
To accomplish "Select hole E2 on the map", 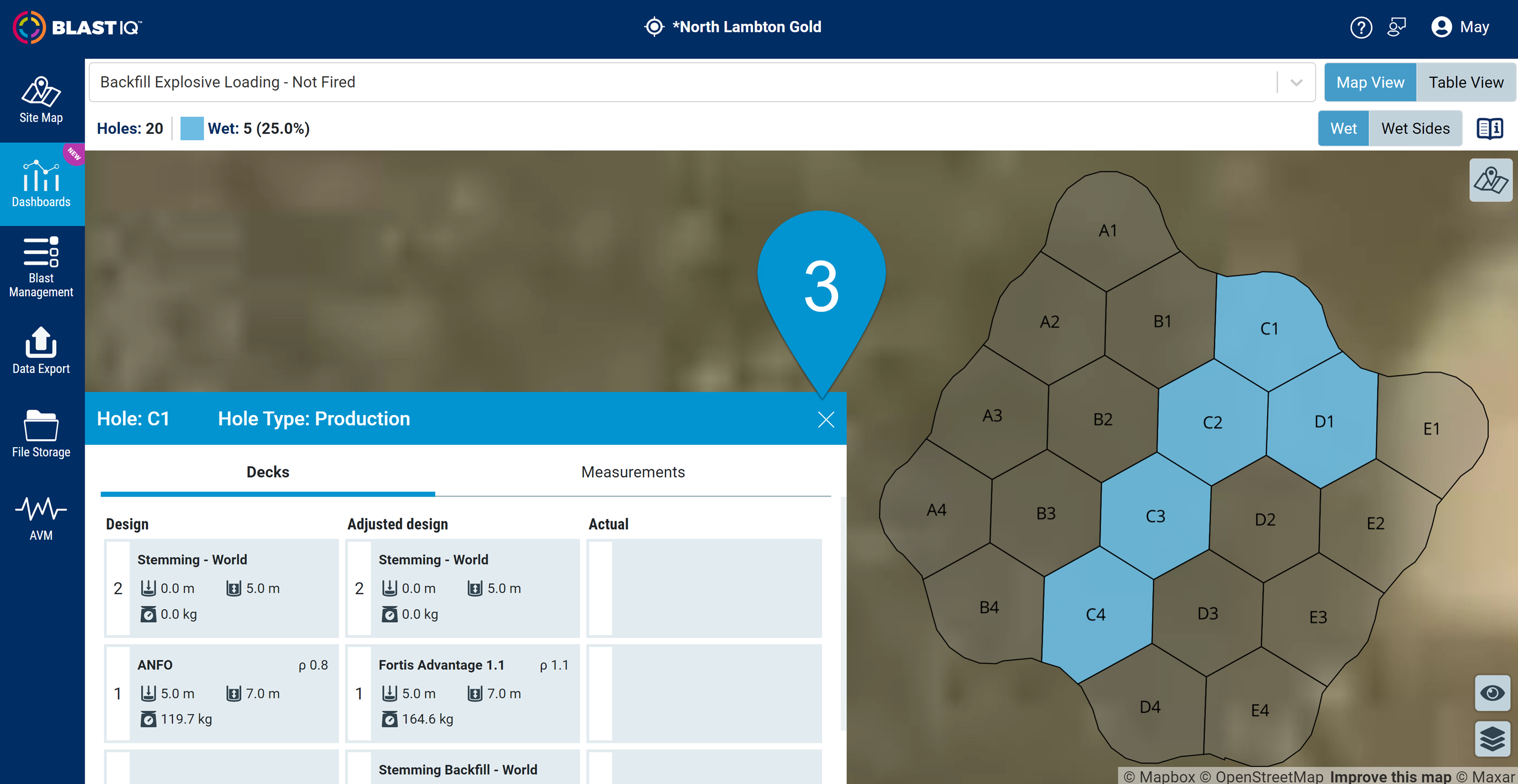I will (x=1375, y=523).
